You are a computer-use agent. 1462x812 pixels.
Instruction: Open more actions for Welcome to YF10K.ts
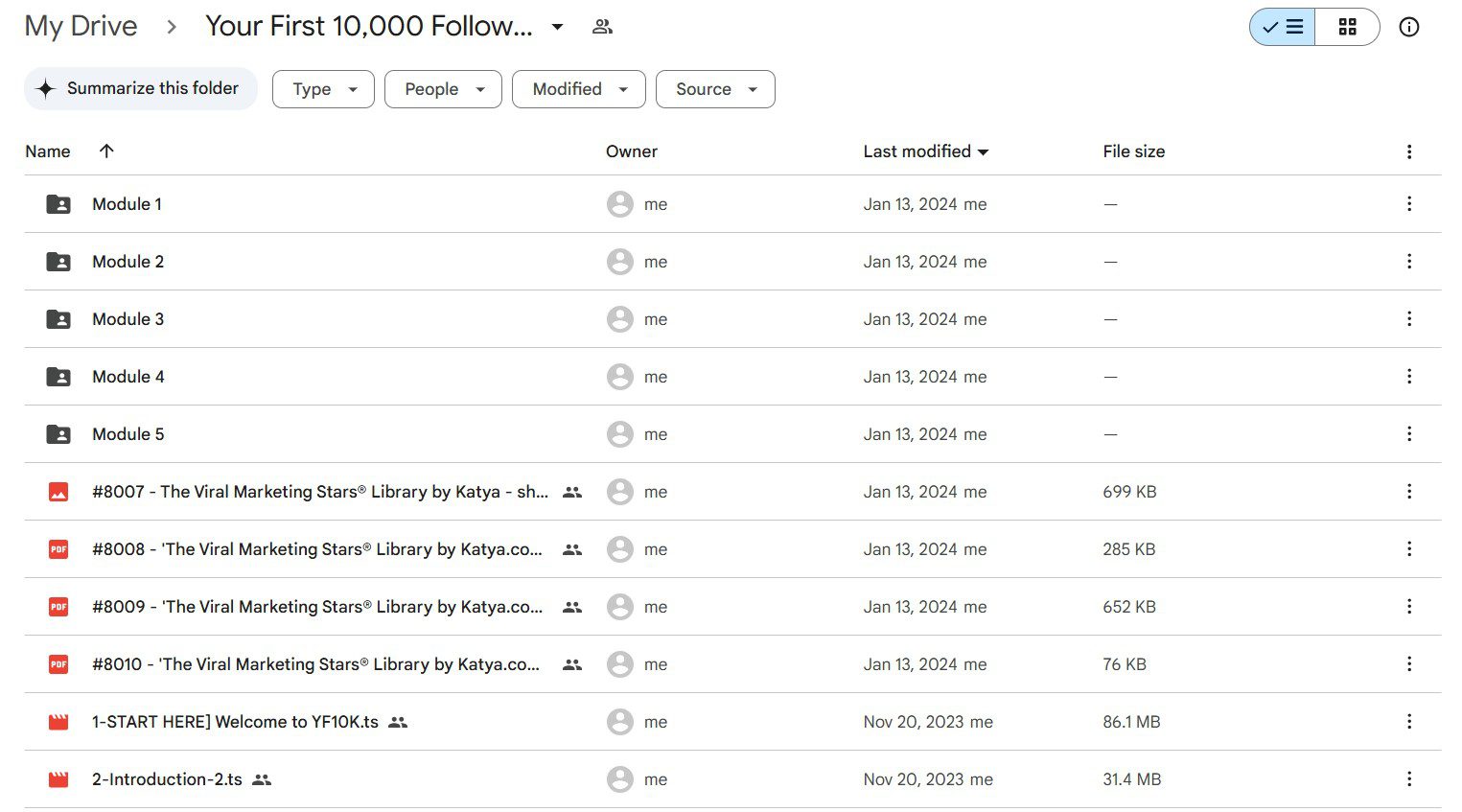[1409, 721]
